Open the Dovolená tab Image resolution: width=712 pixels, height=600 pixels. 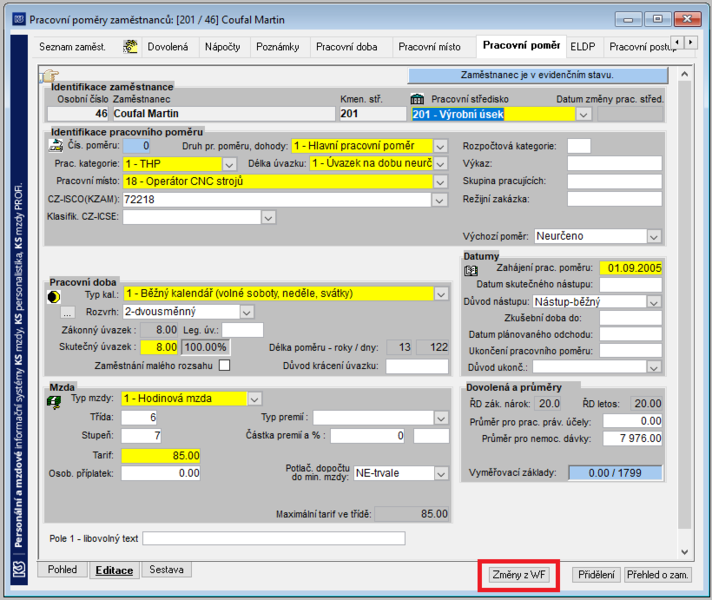[x=168, y=47]
